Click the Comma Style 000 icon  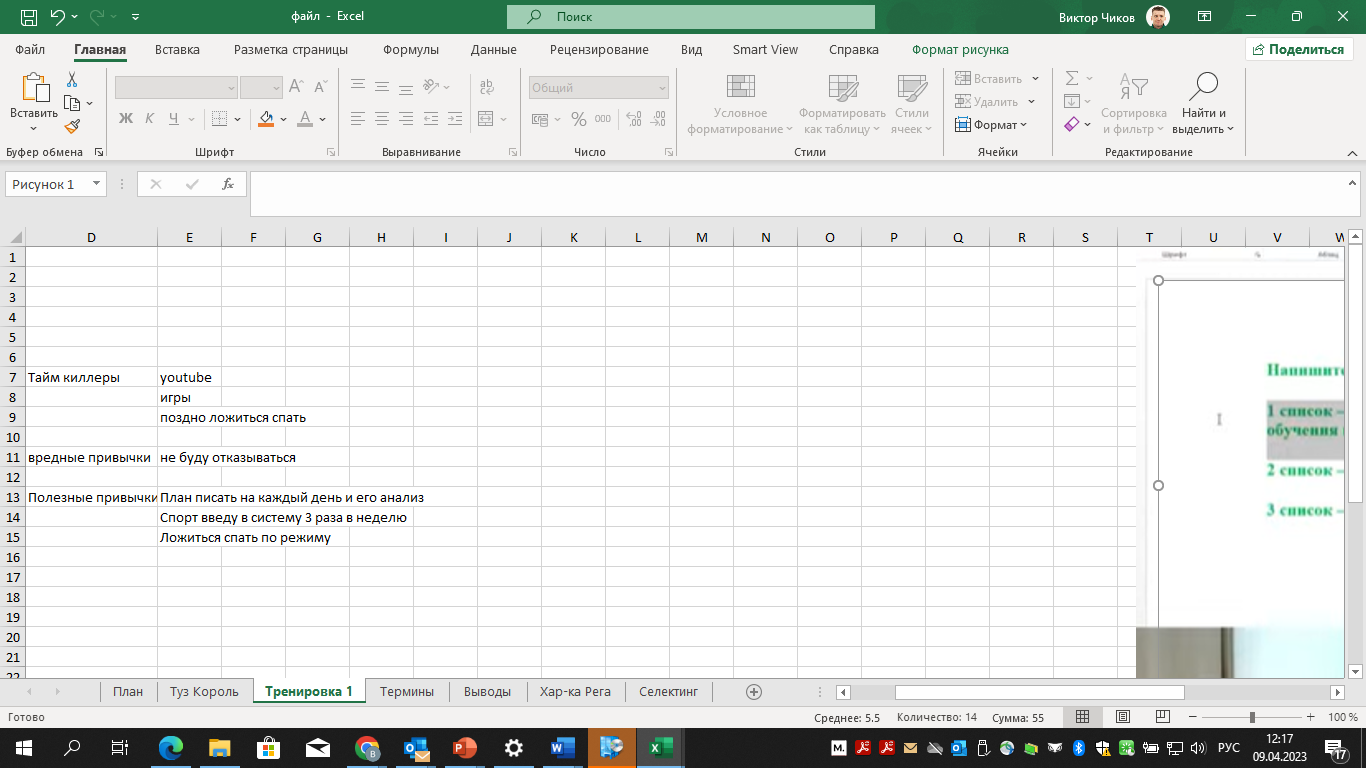point(603,119)
